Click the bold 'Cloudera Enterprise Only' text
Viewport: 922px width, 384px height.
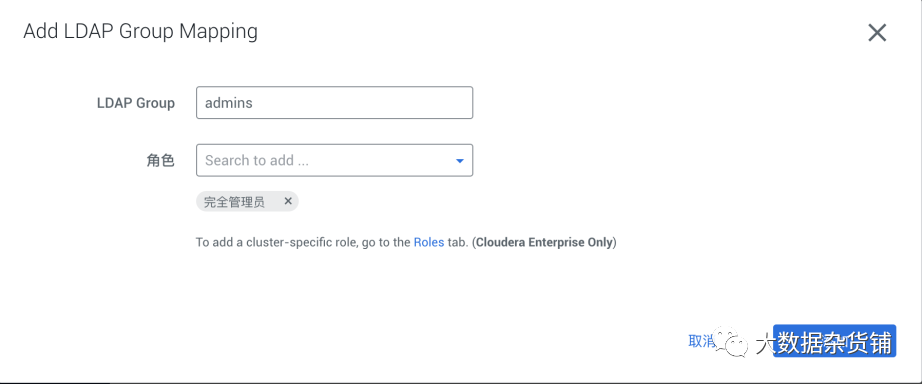[x=544, y=242]
